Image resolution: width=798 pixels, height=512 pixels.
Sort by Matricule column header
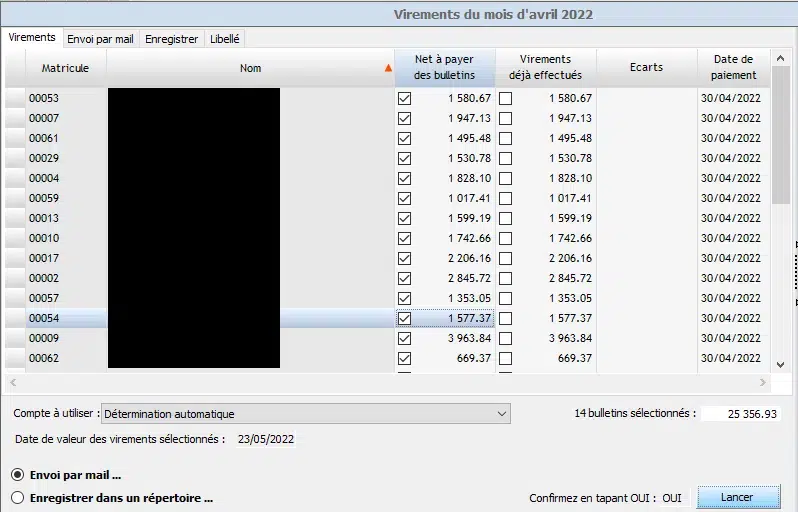point(65,68)
